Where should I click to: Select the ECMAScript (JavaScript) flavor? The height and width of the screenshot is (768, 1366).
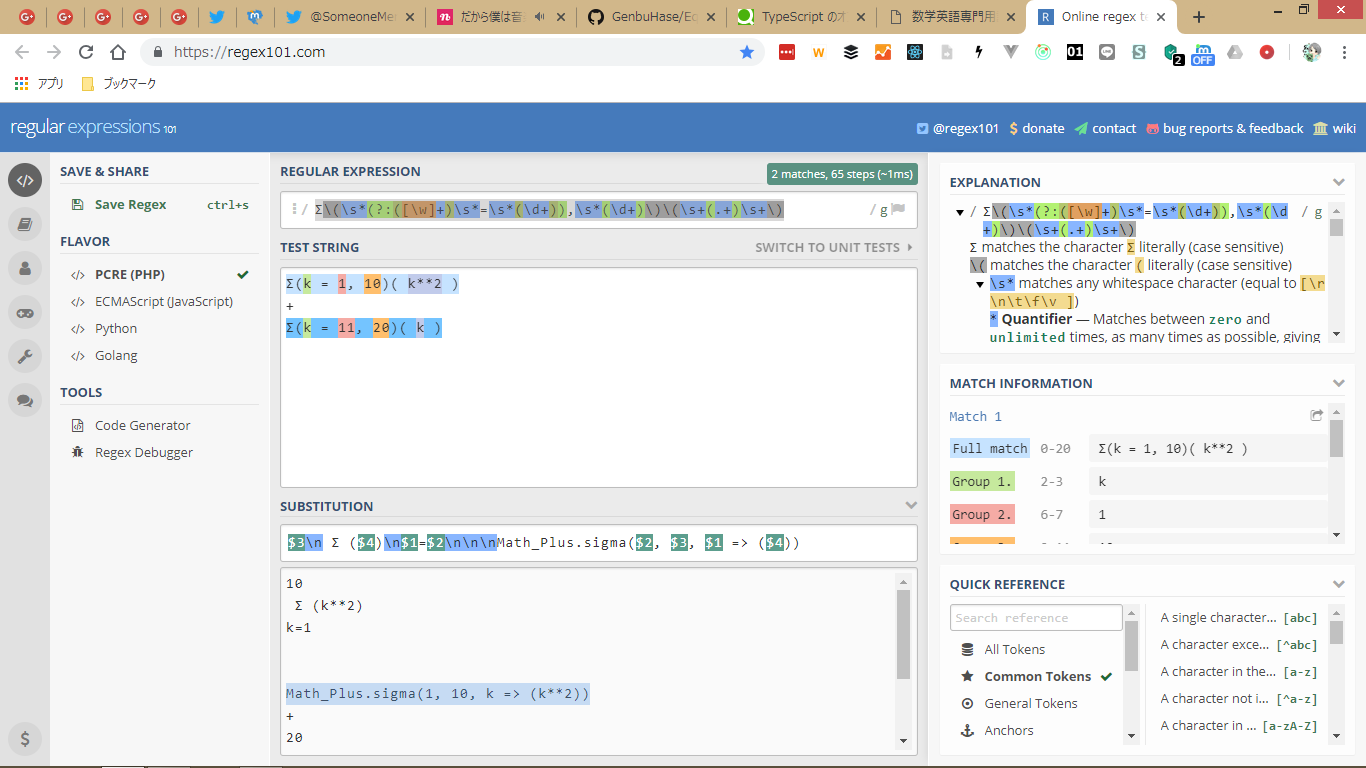[x=163, y=301]
